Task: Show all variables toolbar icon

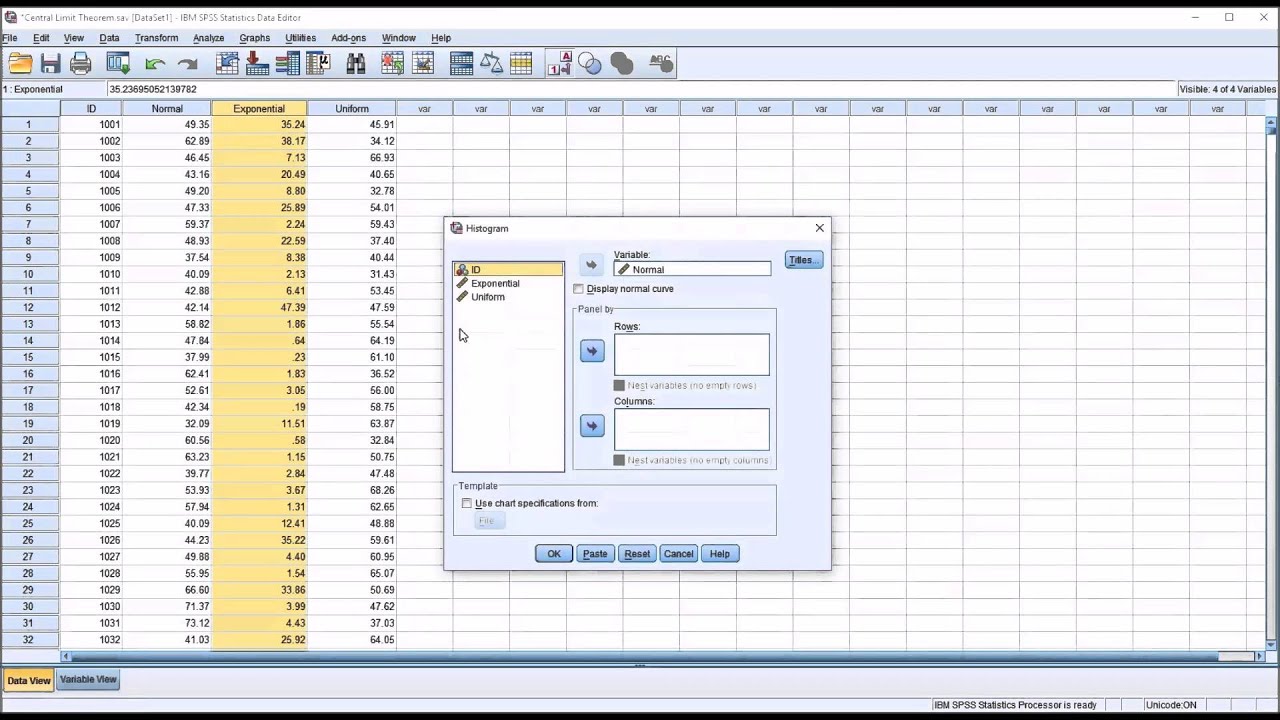Action: coord(622,64)
